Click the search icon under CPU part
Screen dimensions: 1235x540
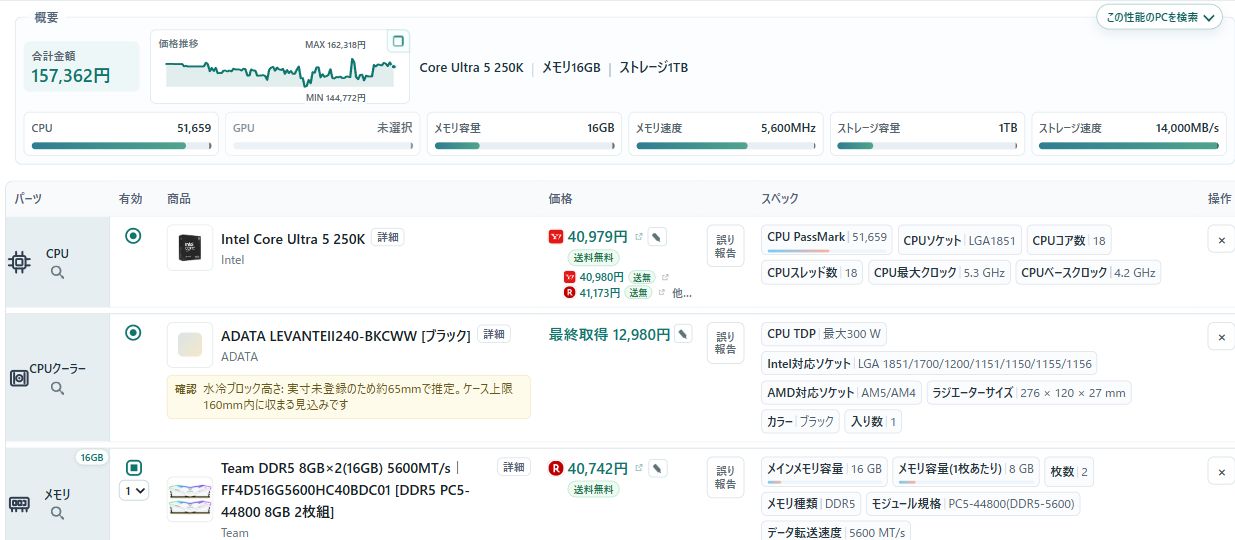point(57,272)
